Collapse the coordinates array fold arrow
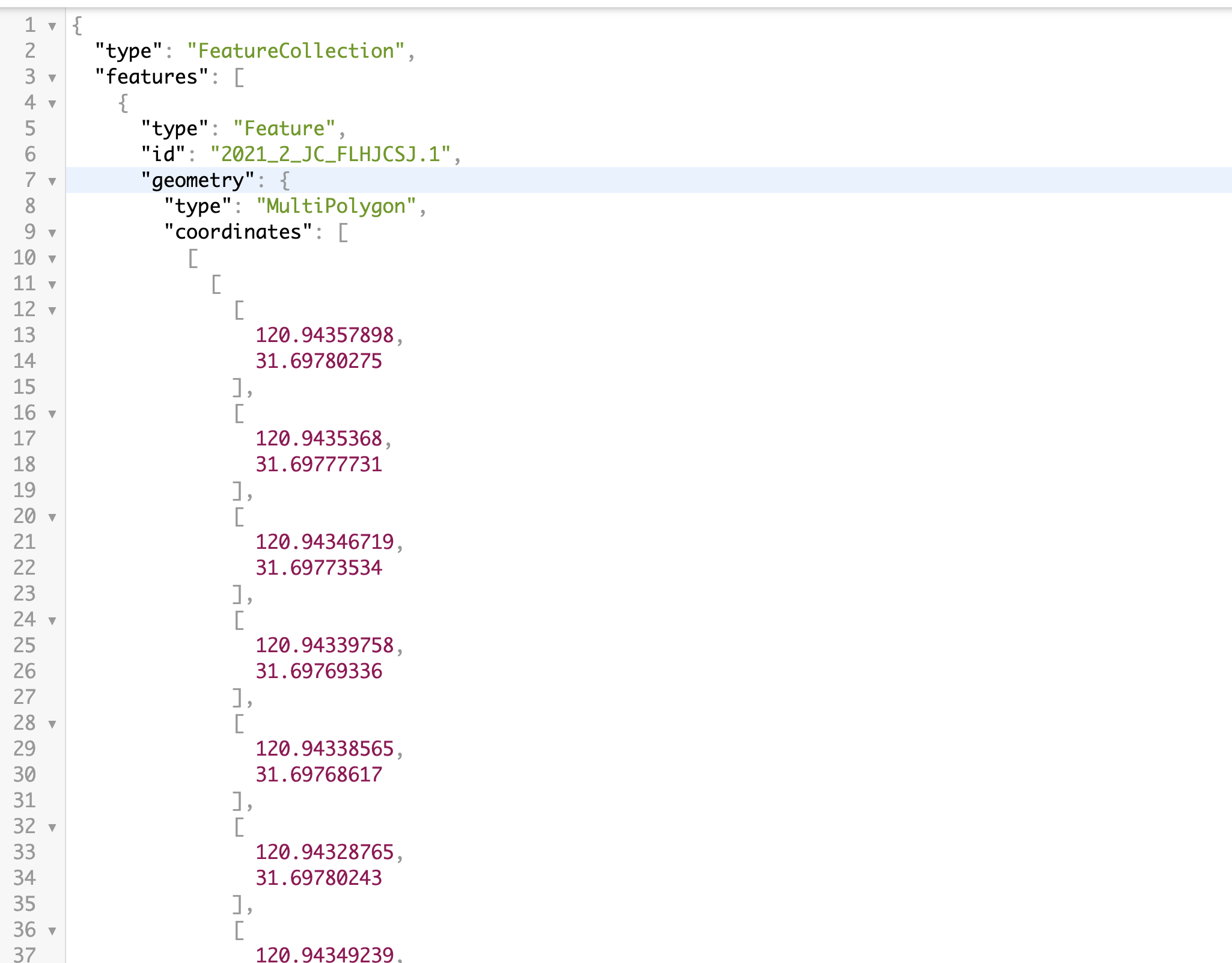The image size is (1232, 963). pyautogui.click(x=52, y=233)
